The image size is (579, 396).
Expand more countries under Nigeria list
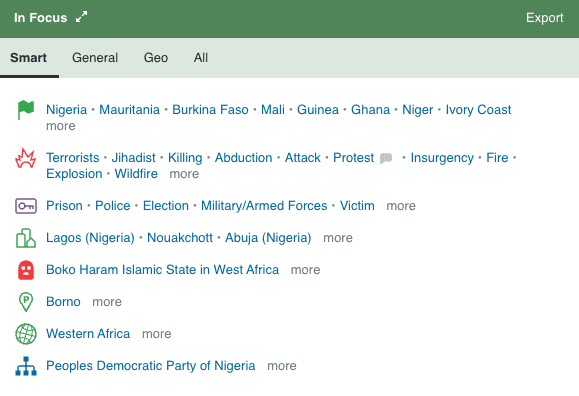coord(61,126)
